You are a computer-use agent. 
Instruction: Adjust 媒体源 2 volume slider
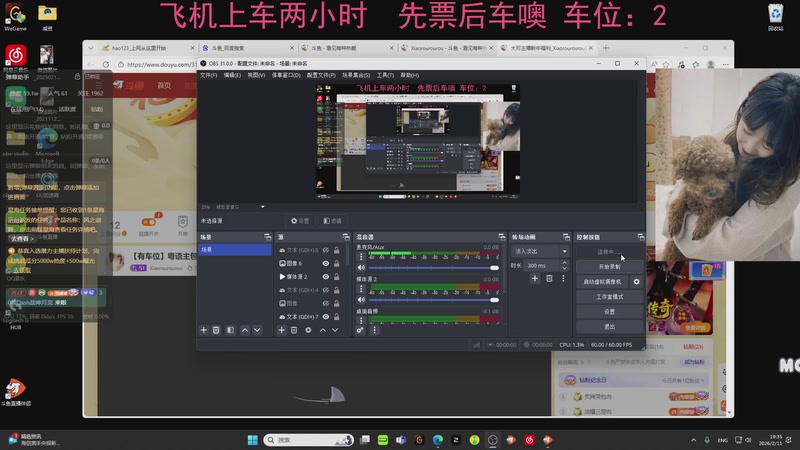(433, 300)
